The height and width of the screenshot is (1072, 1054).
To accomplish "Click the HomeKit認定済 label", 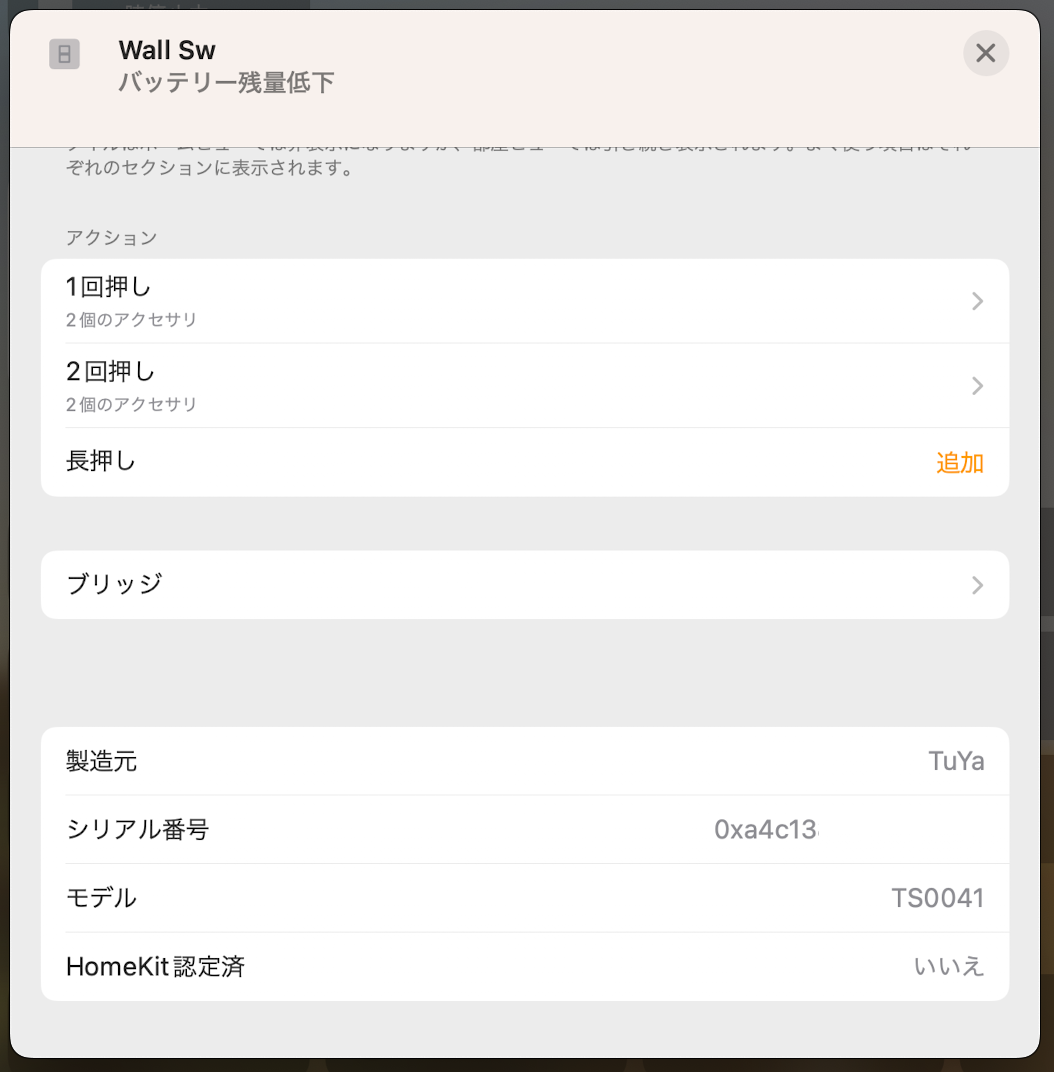I will pos(155,967).
